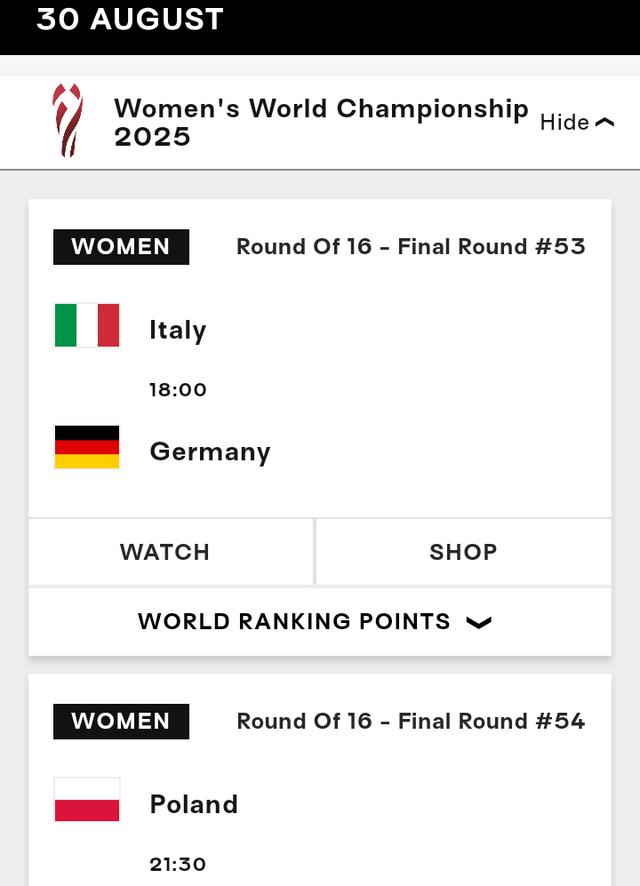640x886 pixels.
Task: Open the SHOP option for match #53
Action: 463,552
